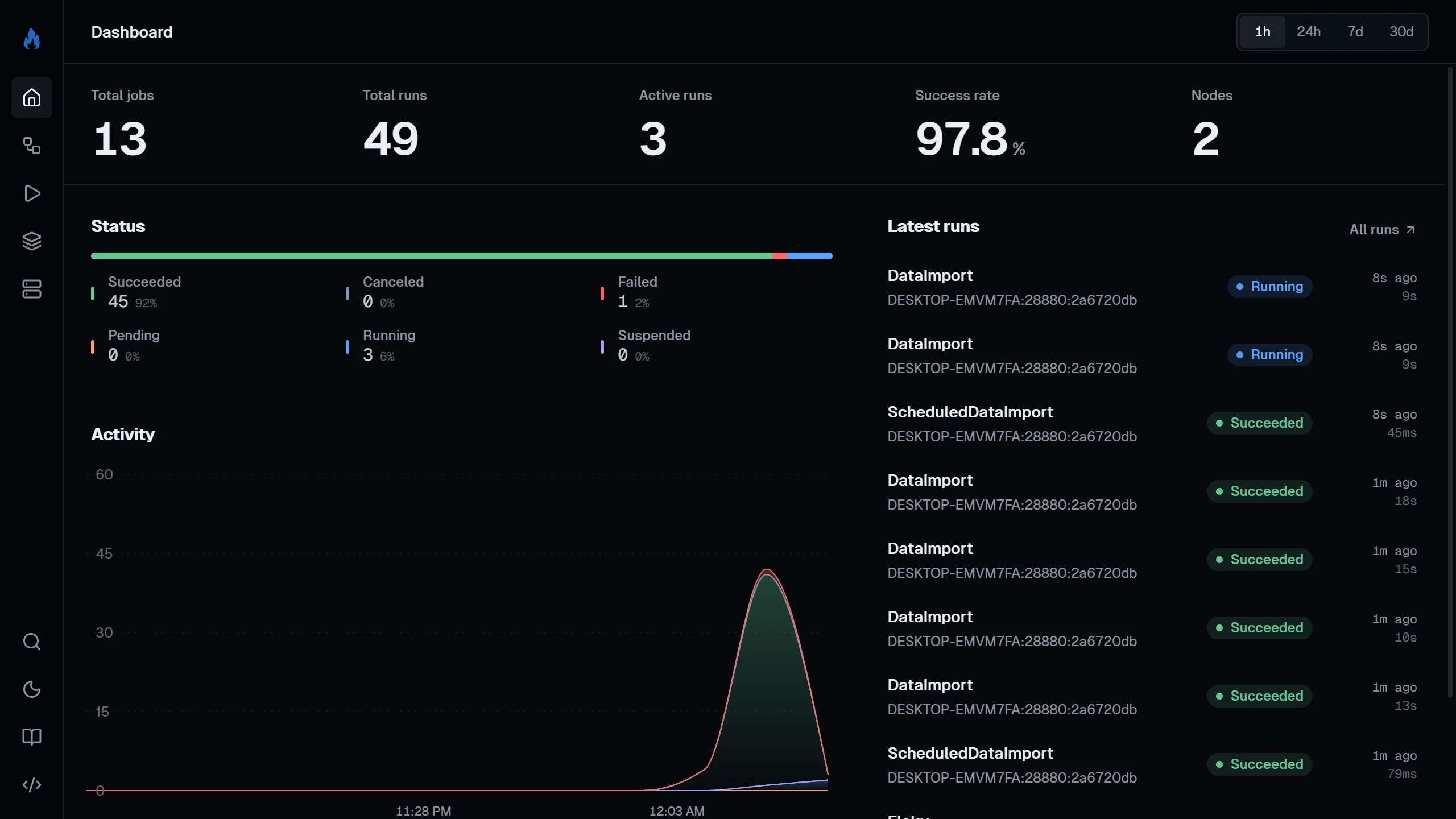Image resolution: width=1456 pixels, height=819 pixels.
Task: Click the page vertical scrollbar
Action: (1450, 382)
